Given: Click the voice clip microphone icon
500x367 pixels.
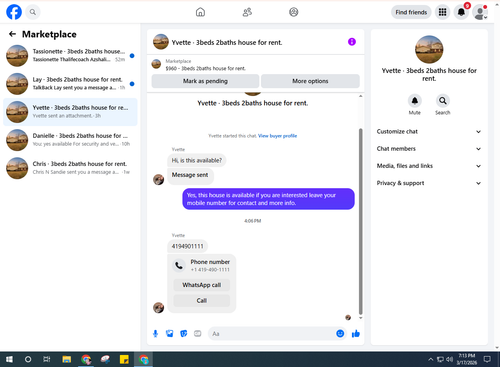Looking at the screenshot, I should pyautogui.click(x=155, y=334).
